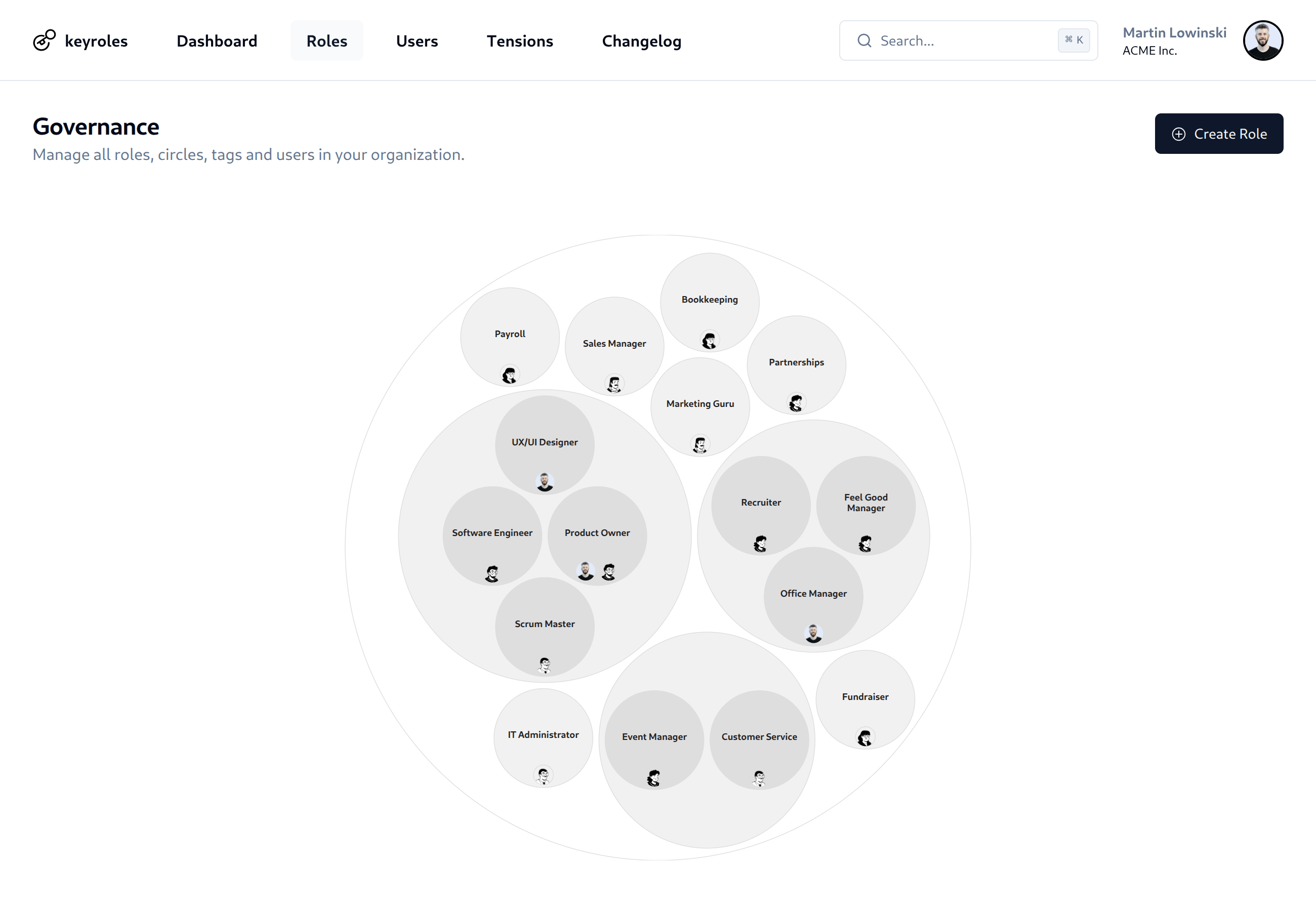Click the keyroles logo icon
This screenshot has width=1316, height=911.
[45, 40]
